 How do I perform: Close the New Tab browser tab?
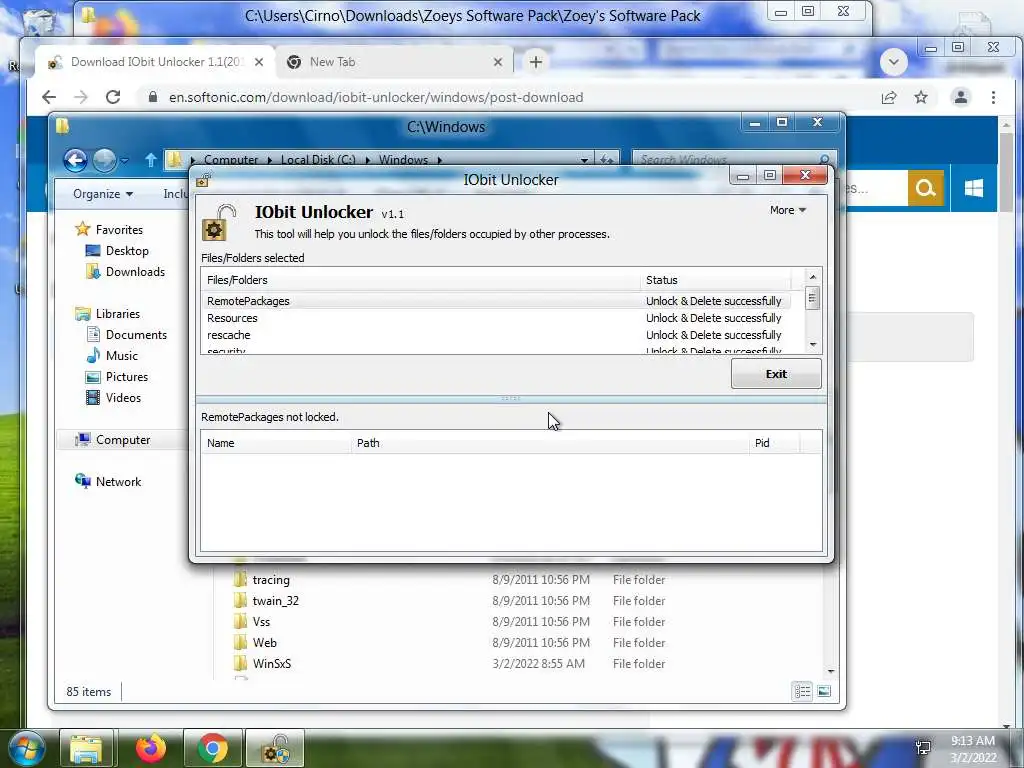coord(498,62)
